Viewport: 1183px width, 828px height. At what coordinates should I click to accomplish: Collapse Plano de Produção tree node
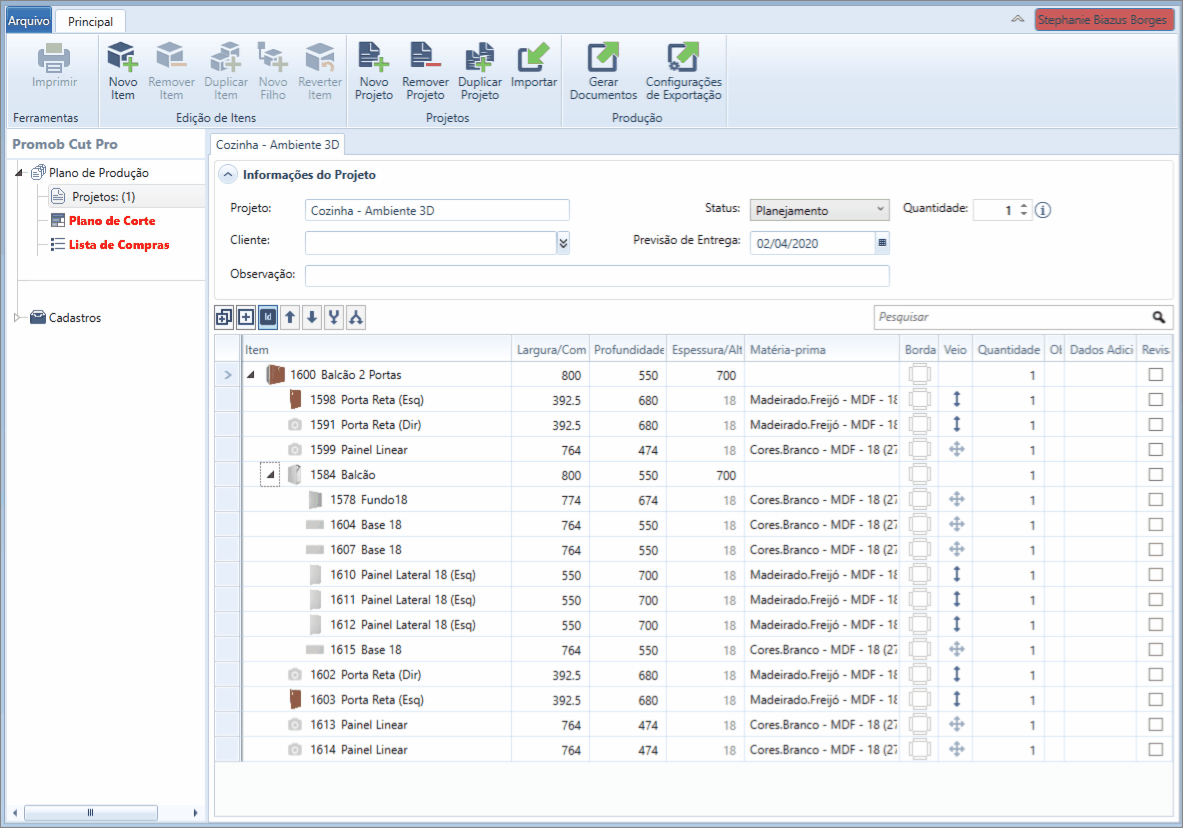[19, 173]
